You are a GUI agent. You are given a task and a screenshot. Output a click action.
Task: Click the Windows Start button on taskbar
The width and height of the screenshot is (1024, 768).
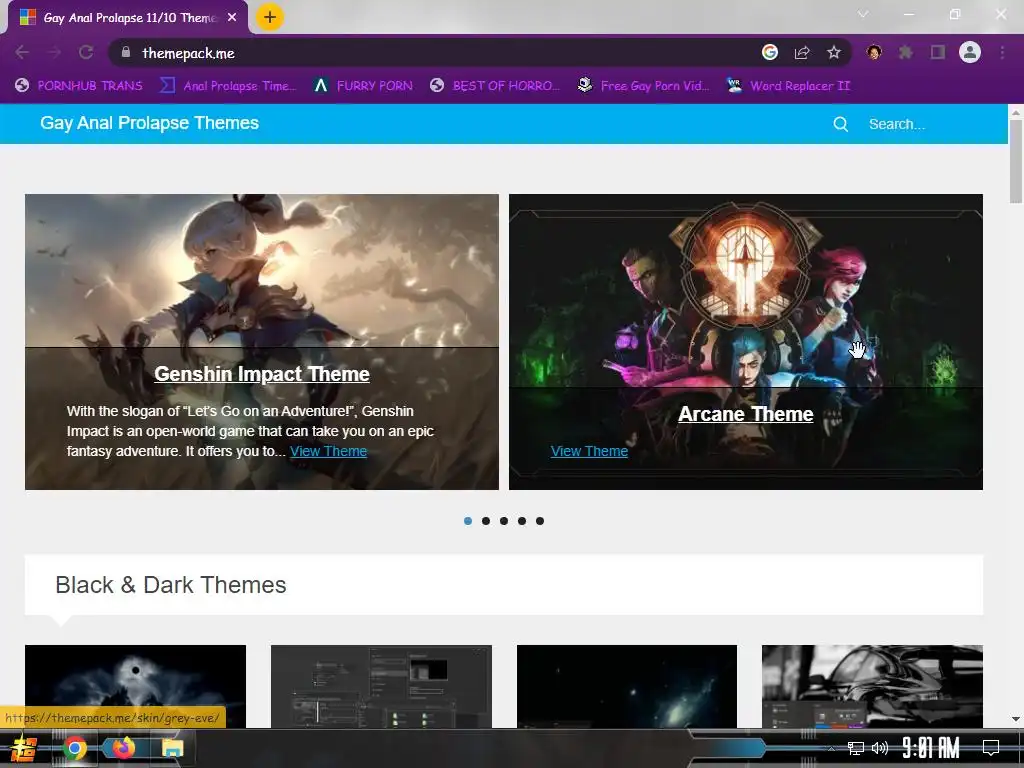click(x=24, y=748)
